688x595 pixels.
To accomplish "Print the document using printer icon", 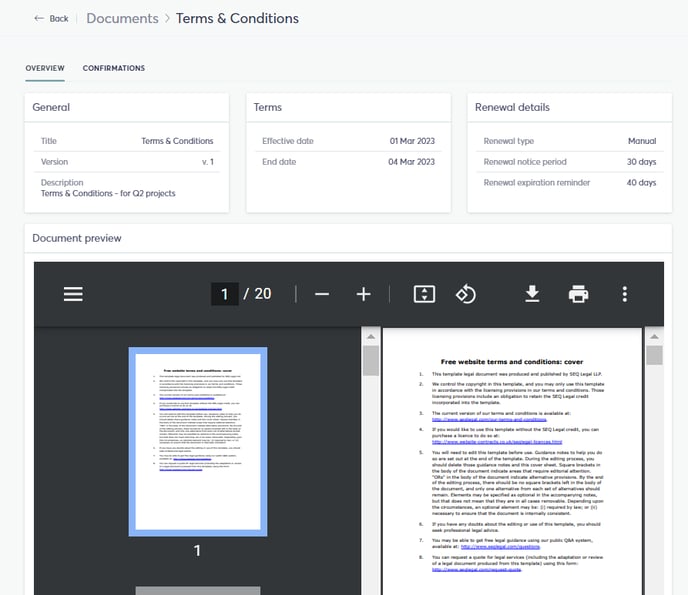I will (578, 294).
